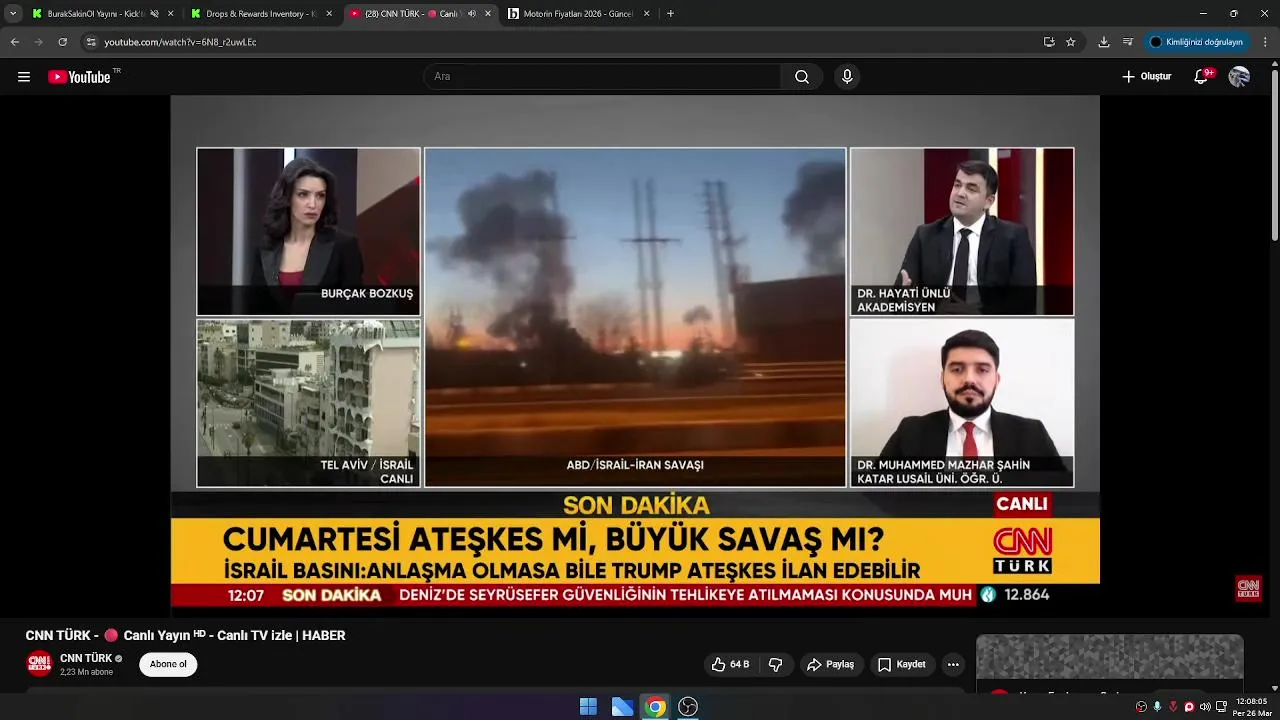Open OBS Studio from the taskbar
This screenshot has width=1280, height=720.
pyautogui.click(x=688, y=707)
